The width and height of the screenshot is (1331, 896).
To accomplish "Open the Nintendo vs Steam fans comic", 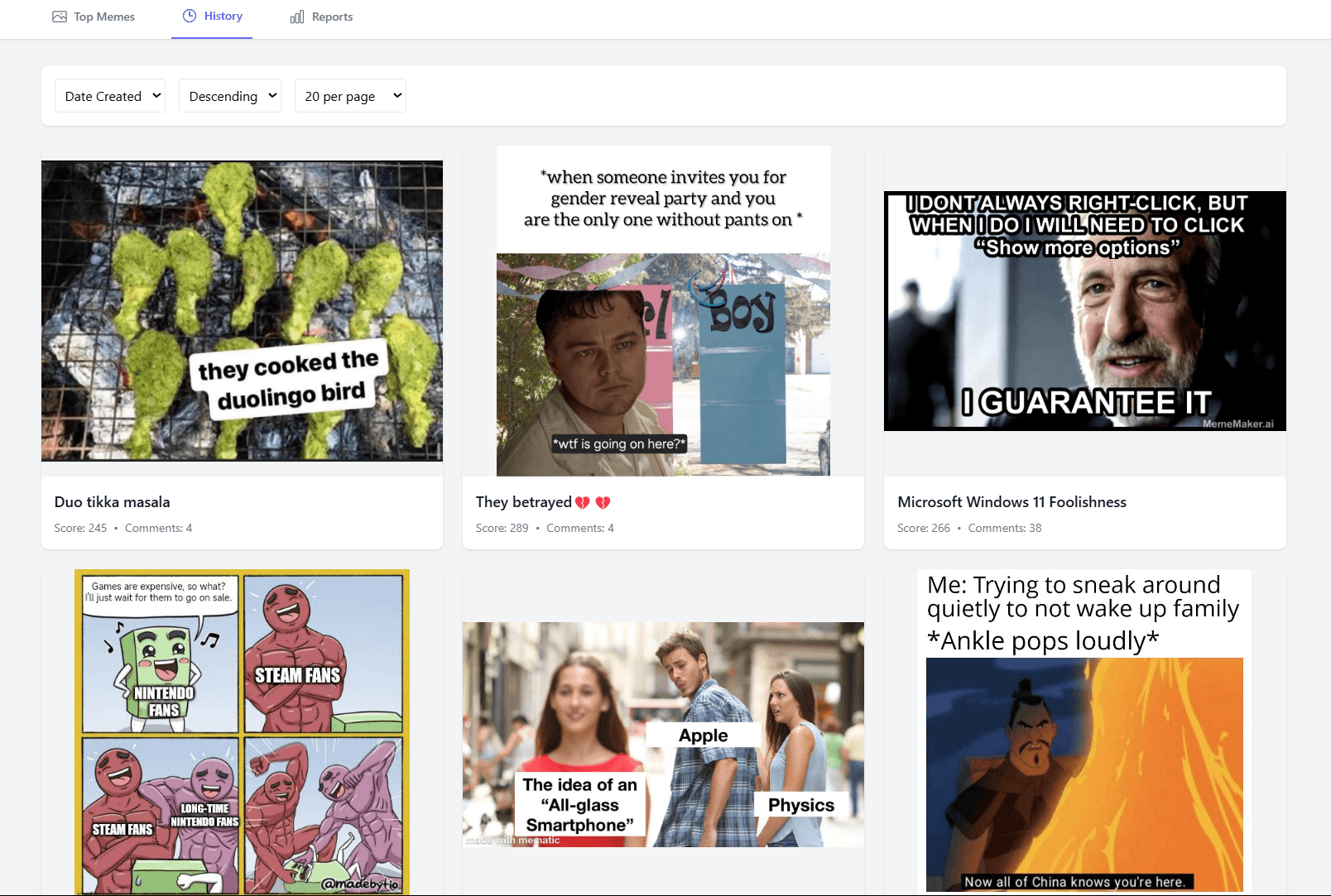I will (242, 732).
